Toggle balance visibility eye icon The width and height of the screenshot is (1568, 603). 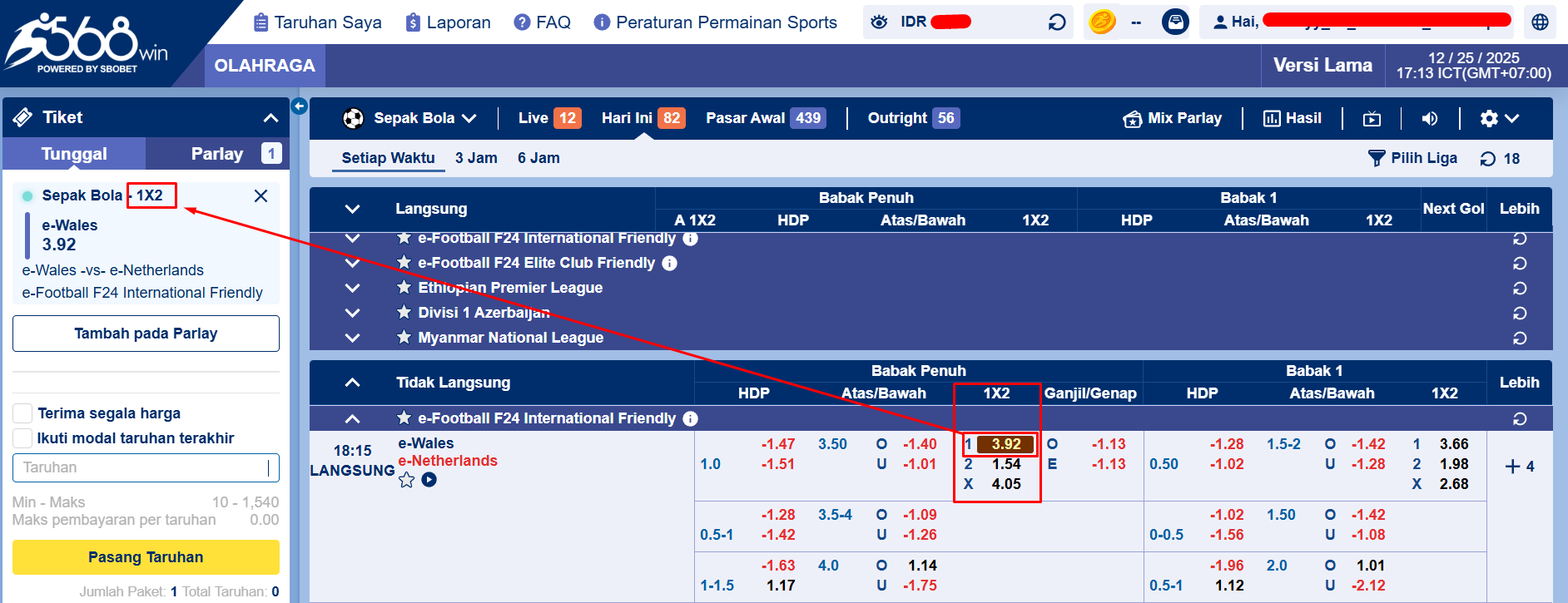pyautogui.click(x=879, y=22)
